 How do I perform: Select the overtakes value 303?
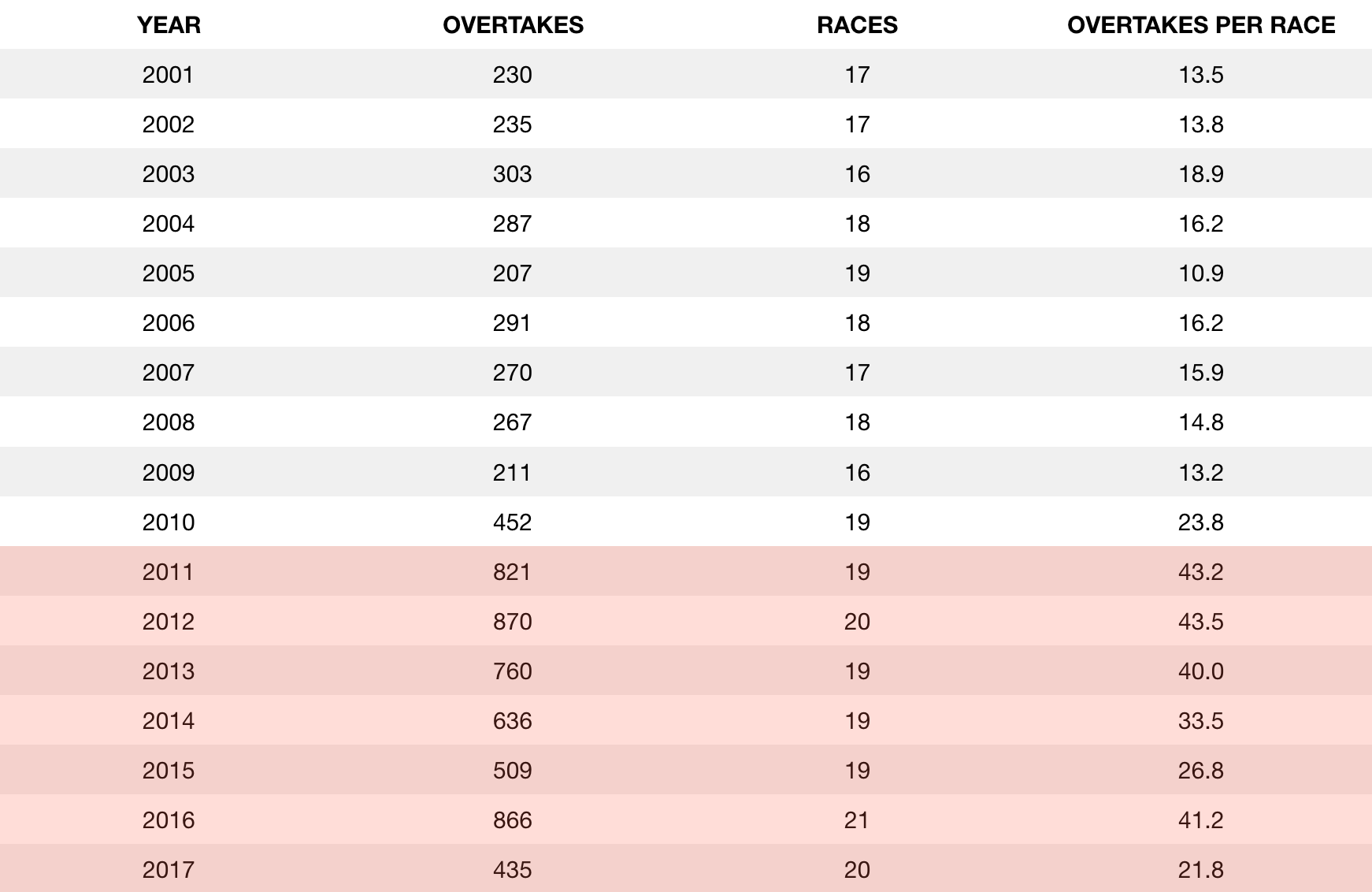512,174
